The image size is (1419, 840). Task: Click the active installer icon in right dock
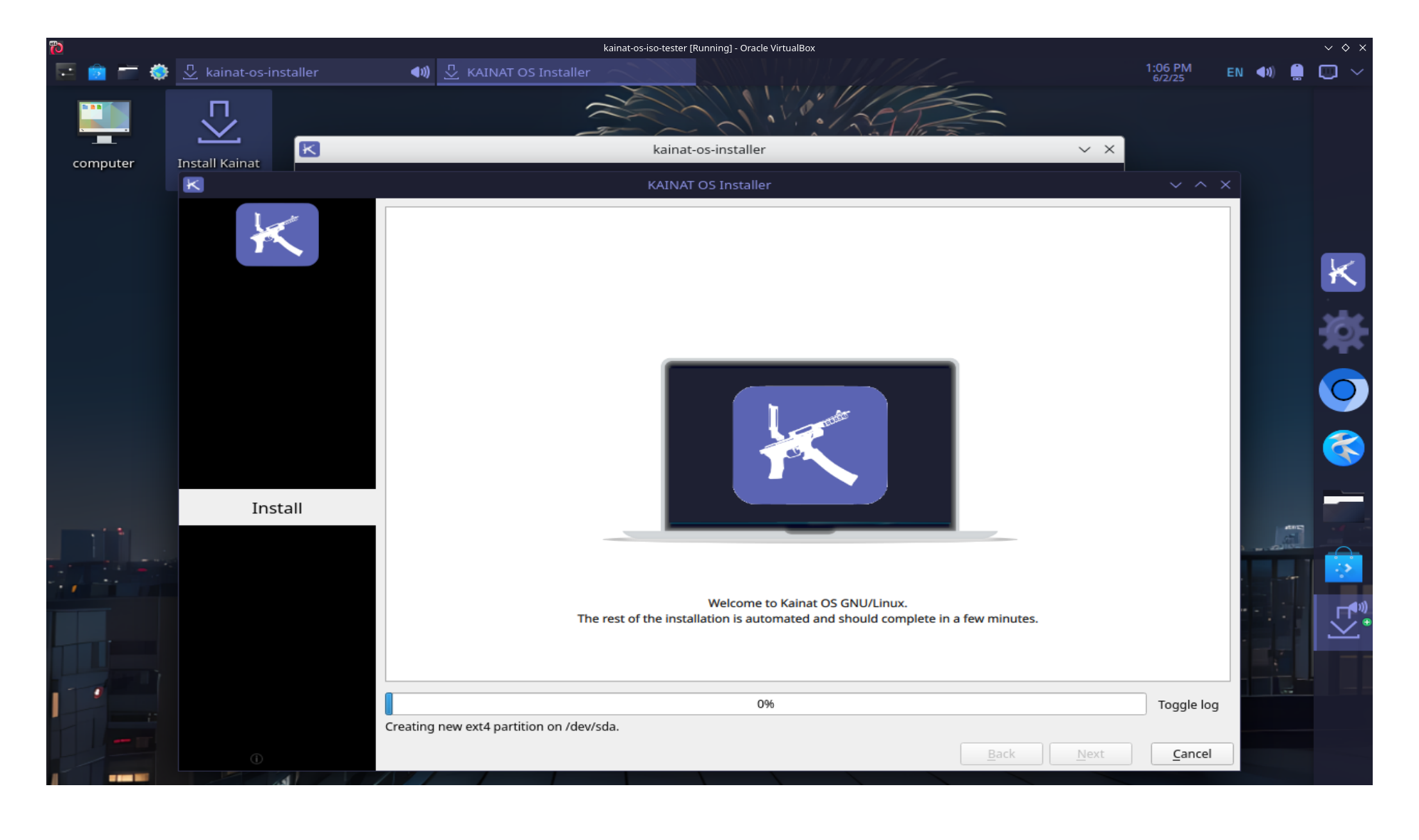tap(1343, 621)
